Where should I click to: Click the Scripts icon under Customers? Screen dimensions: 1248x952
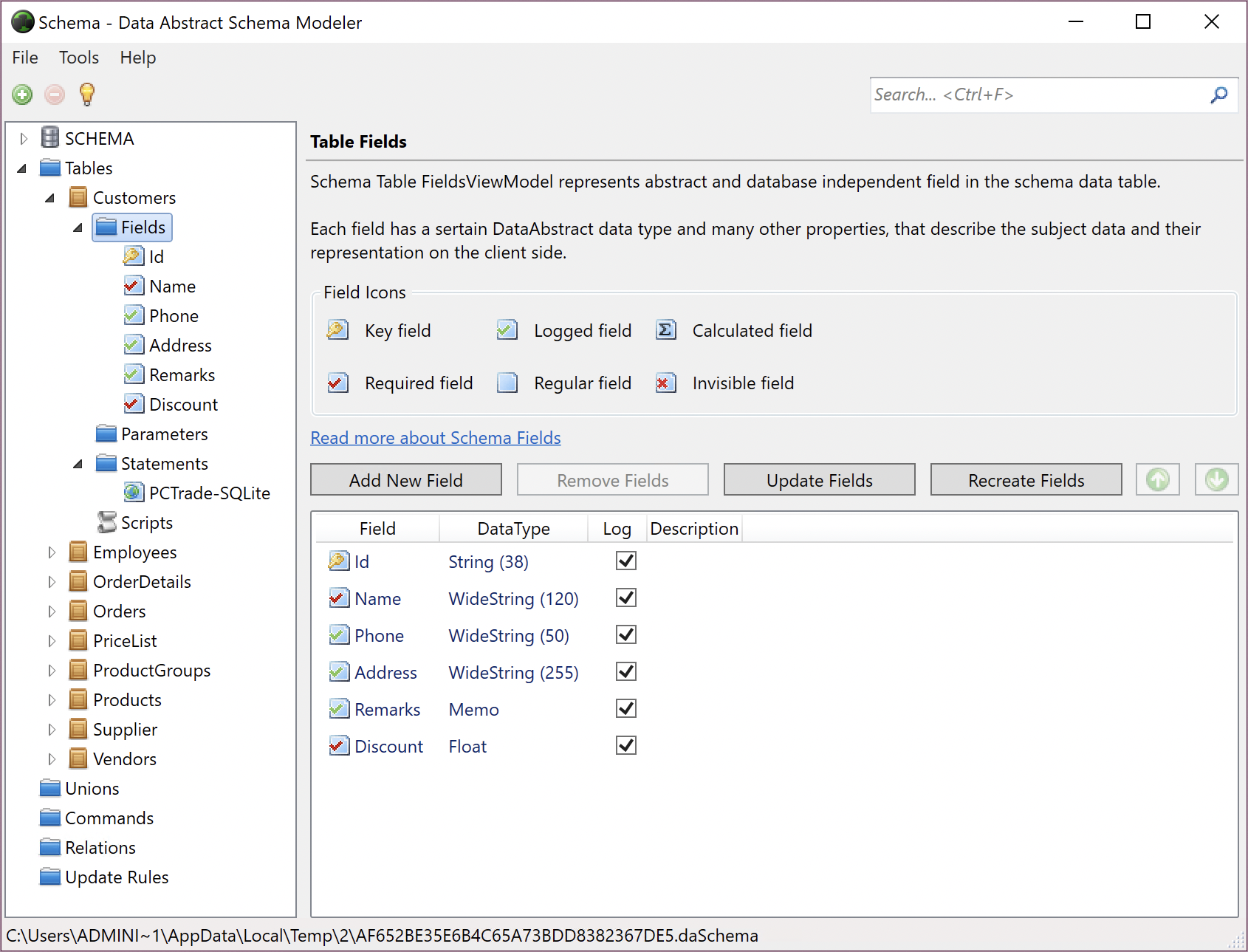(x=106, y=522)
